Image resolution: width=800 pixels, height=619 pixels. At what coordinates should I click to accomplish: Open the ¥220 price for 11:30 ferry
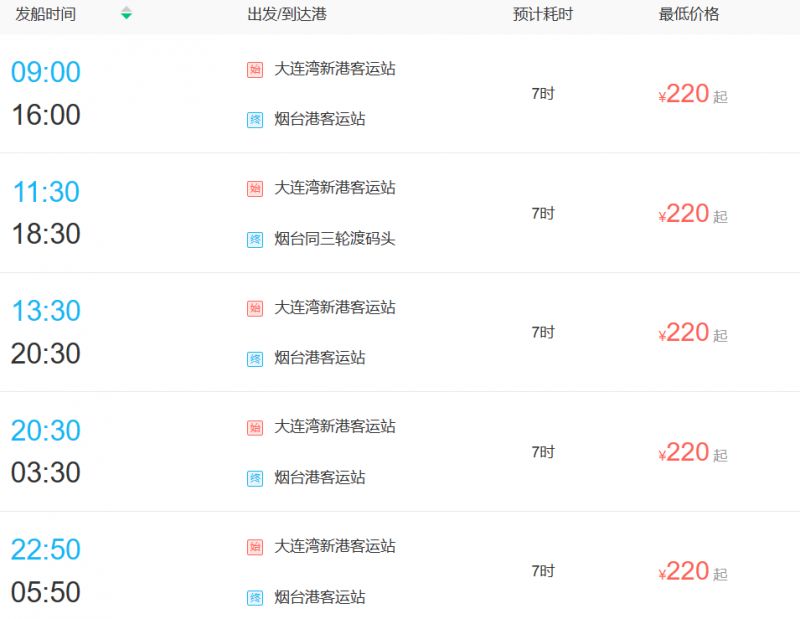click(693, 213)
